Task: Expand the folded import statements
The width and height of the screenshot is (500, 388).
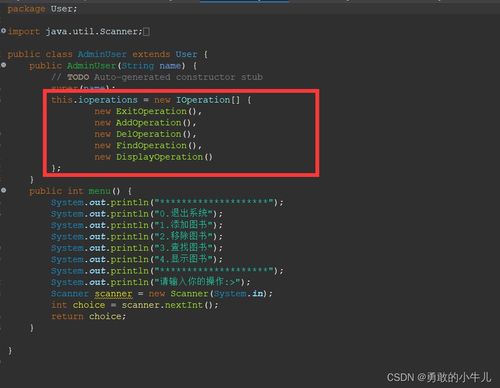Action: [3, 31]
